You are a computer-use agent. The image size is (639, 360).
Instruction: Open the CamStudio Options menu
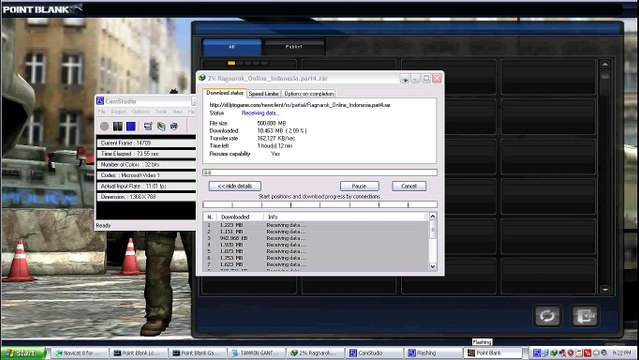click(141, 112)
